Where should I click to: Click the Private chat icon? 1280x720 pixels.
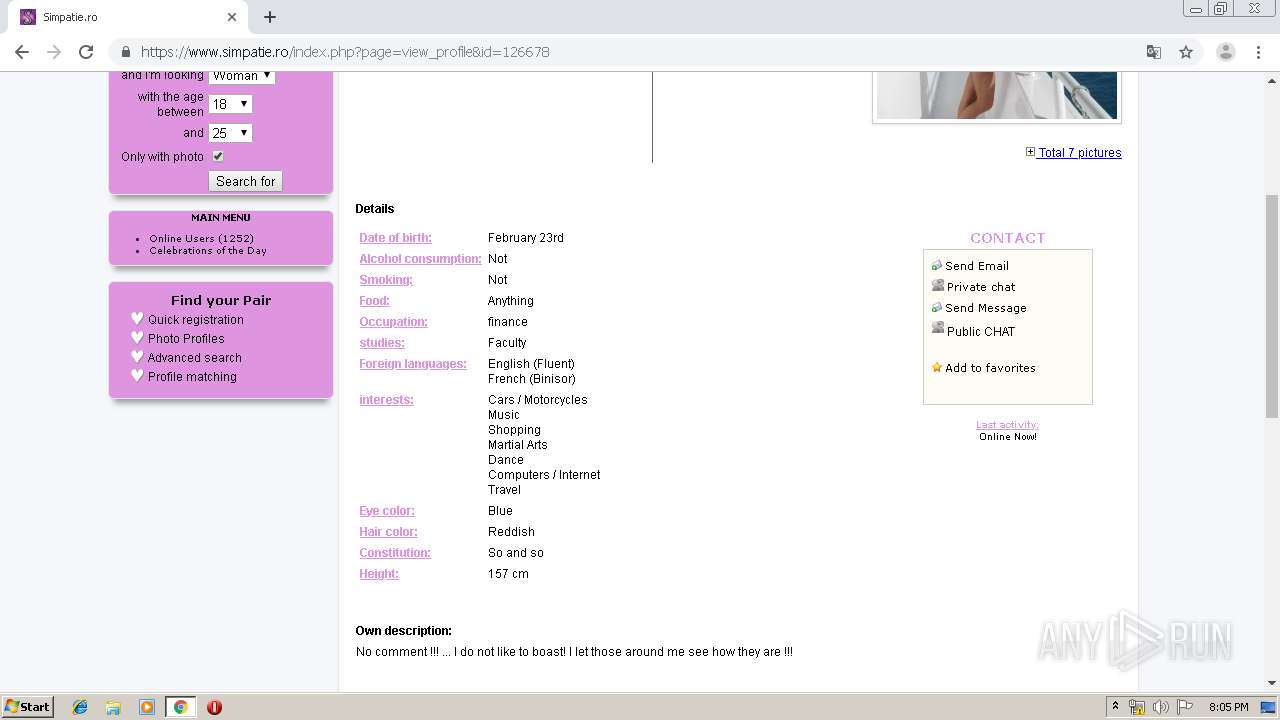(x=938, y=286)
